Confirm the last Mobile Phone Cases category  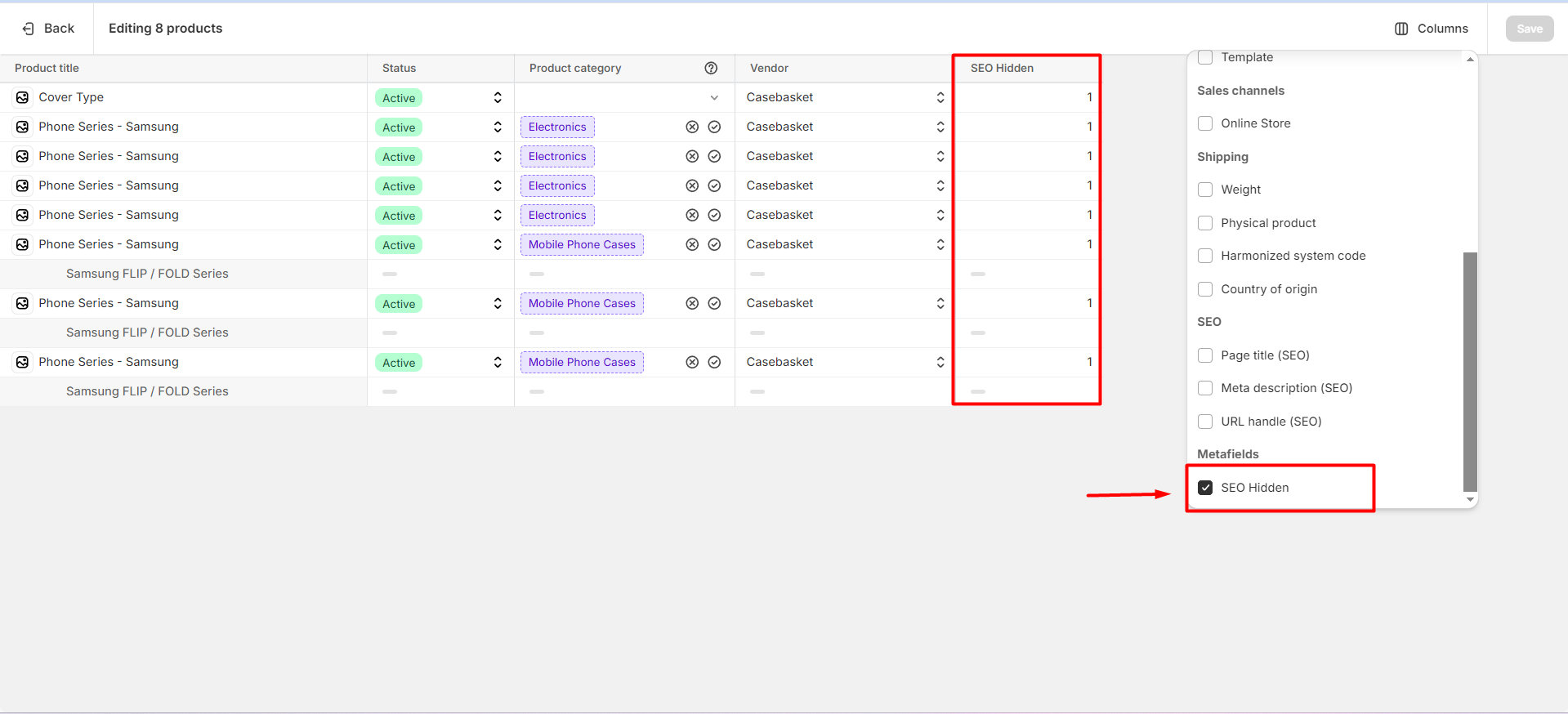pos(714,362)
